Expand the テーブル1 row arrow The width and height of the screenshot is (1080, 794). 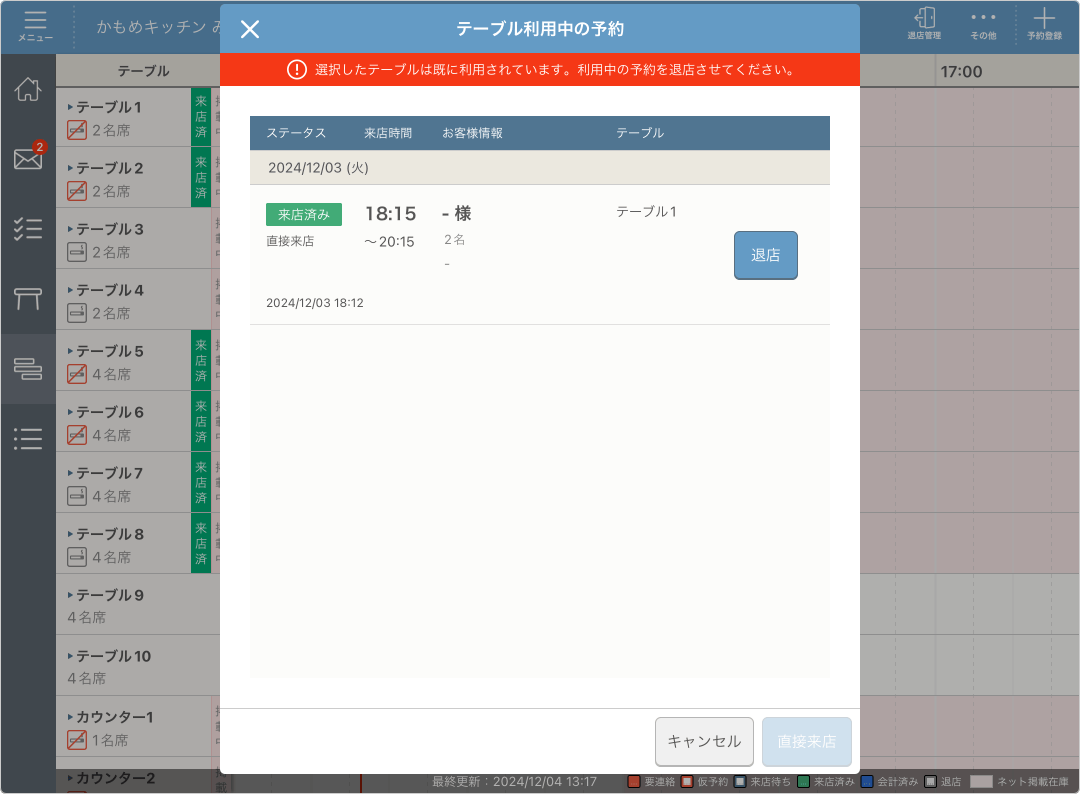pyautogui.click(x=70, y=107)
